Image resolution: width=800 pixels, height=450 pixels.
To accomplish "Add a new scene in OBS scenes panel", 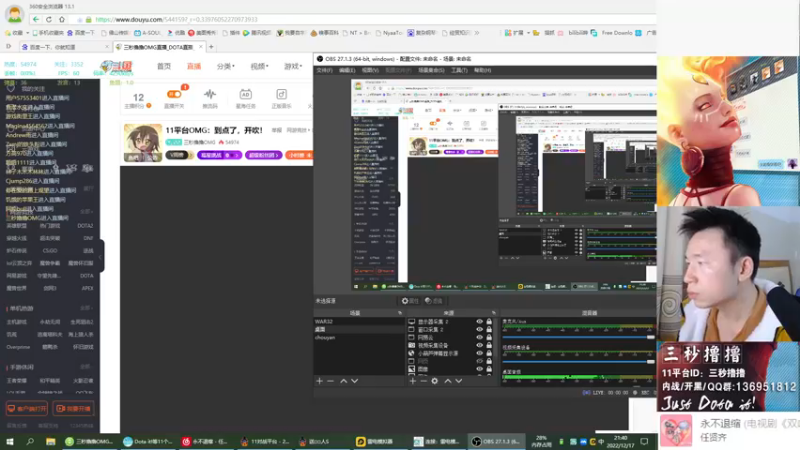I will pyautogui.click(x=319, y=381).
